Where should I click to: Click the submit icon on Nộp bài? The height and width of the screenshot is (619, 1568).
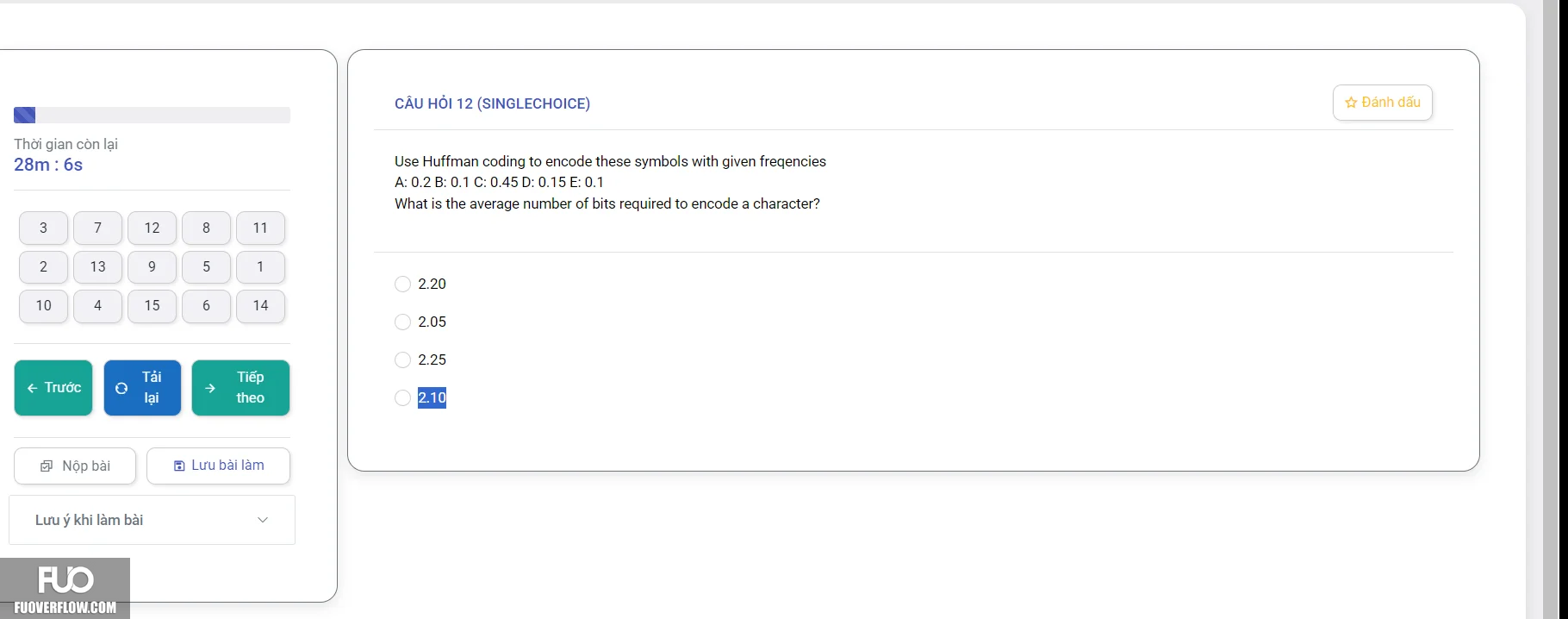pos(47,466)
